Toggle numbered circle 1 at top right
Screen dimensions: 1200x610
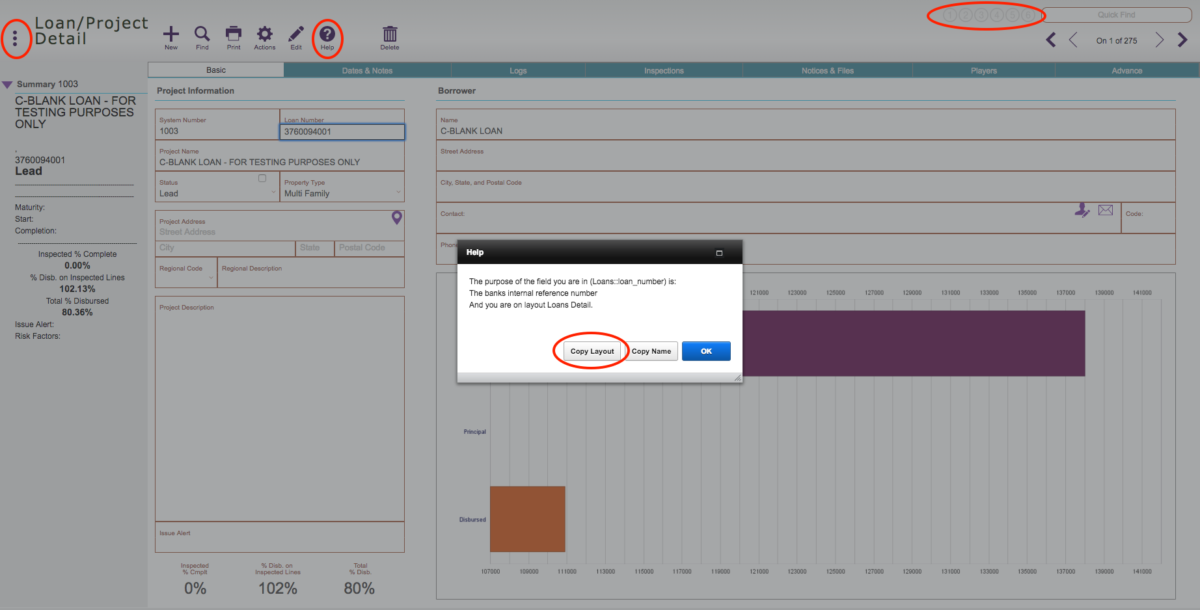click(x=950, y=15)
